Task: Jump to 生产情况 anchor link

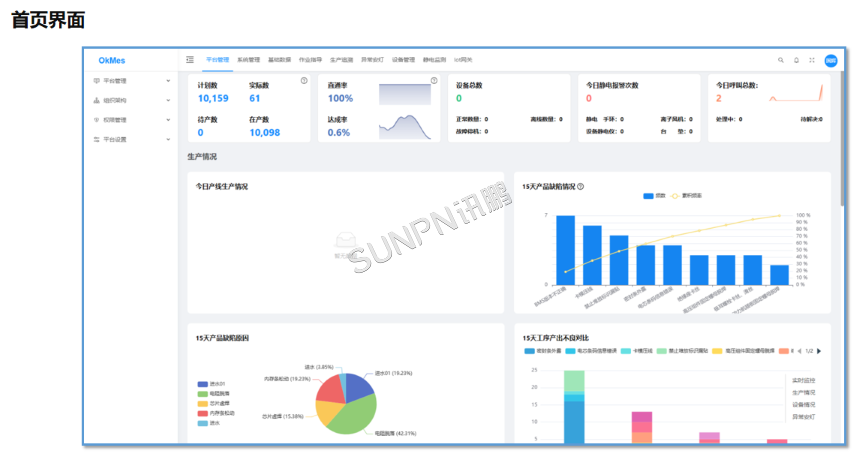Action: click(x=804, y=393)
